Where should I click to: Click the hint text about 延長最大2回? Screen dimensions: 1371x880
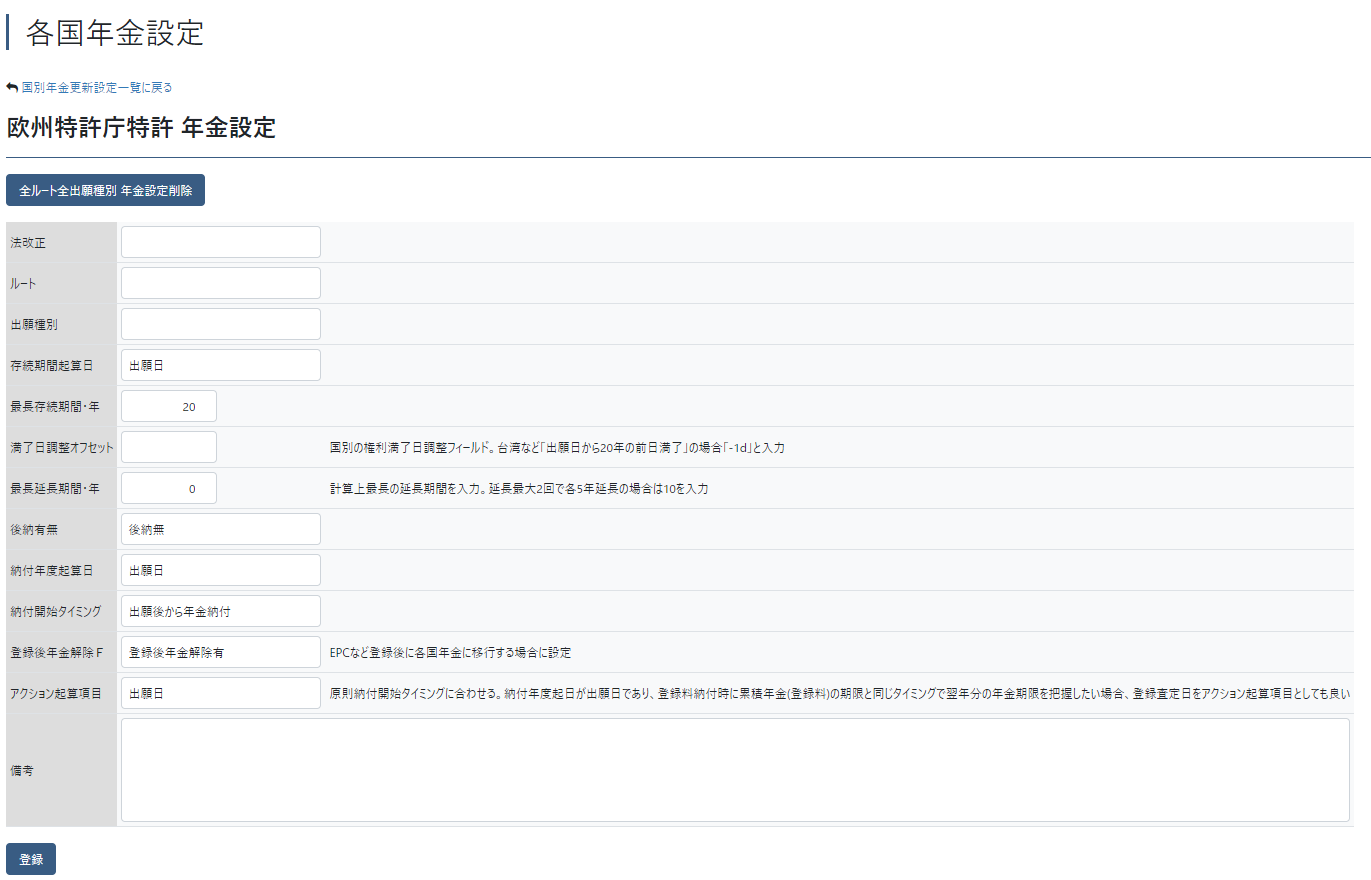pos(519,489)
